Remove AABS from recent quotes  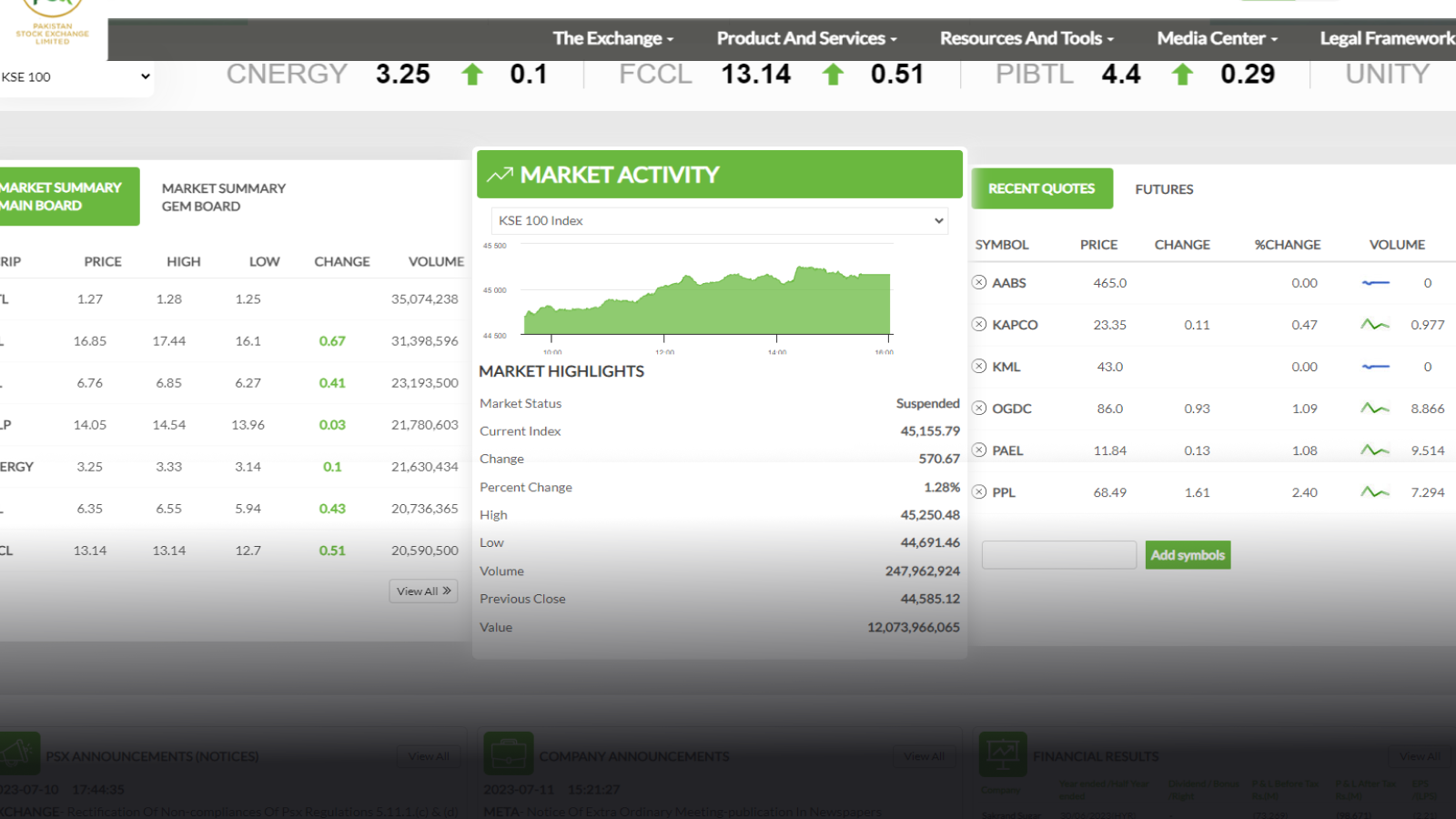(x=979, y=282)
